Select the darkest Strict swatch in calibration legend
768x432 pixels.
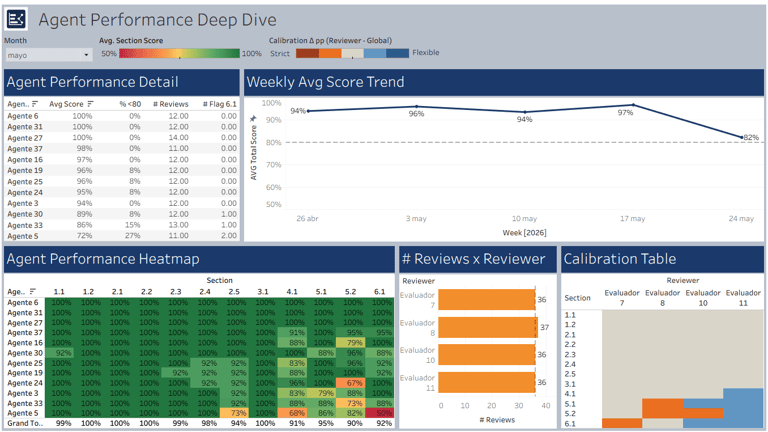coord(307,53)
